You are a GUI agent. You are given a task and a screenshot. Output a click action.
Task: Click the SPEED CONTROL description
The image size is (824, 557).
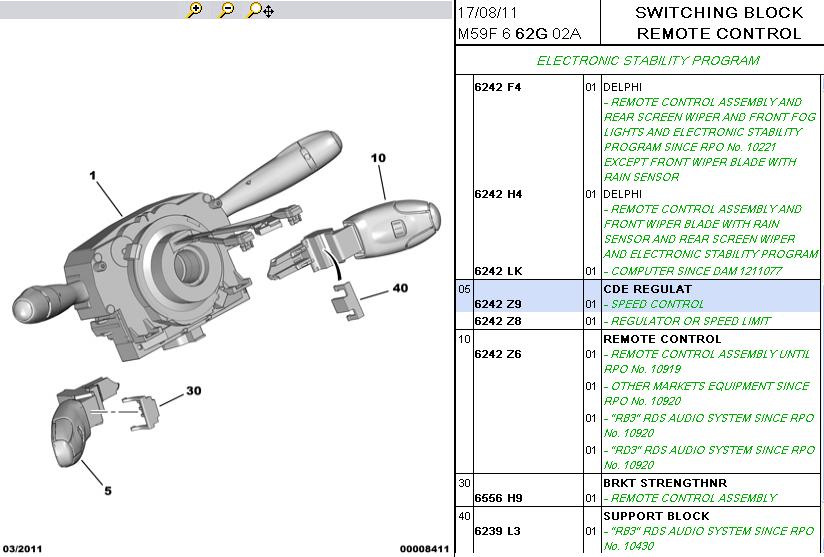[653, 304]
